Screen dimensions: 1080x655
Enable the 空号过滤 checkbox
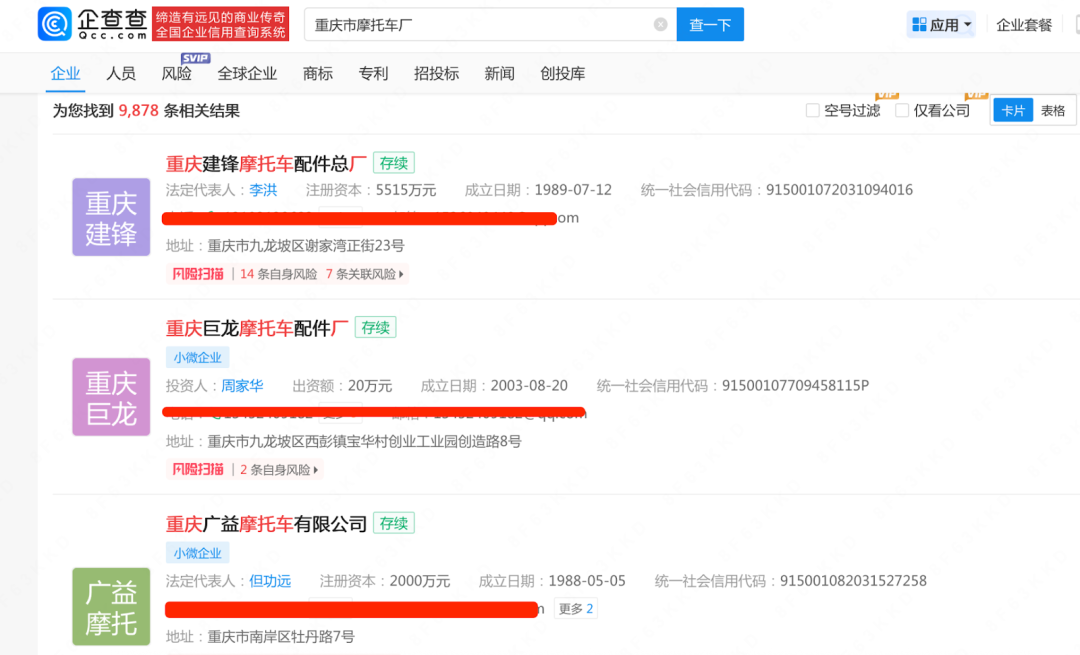pyautogui.click(x=812, y=110)
